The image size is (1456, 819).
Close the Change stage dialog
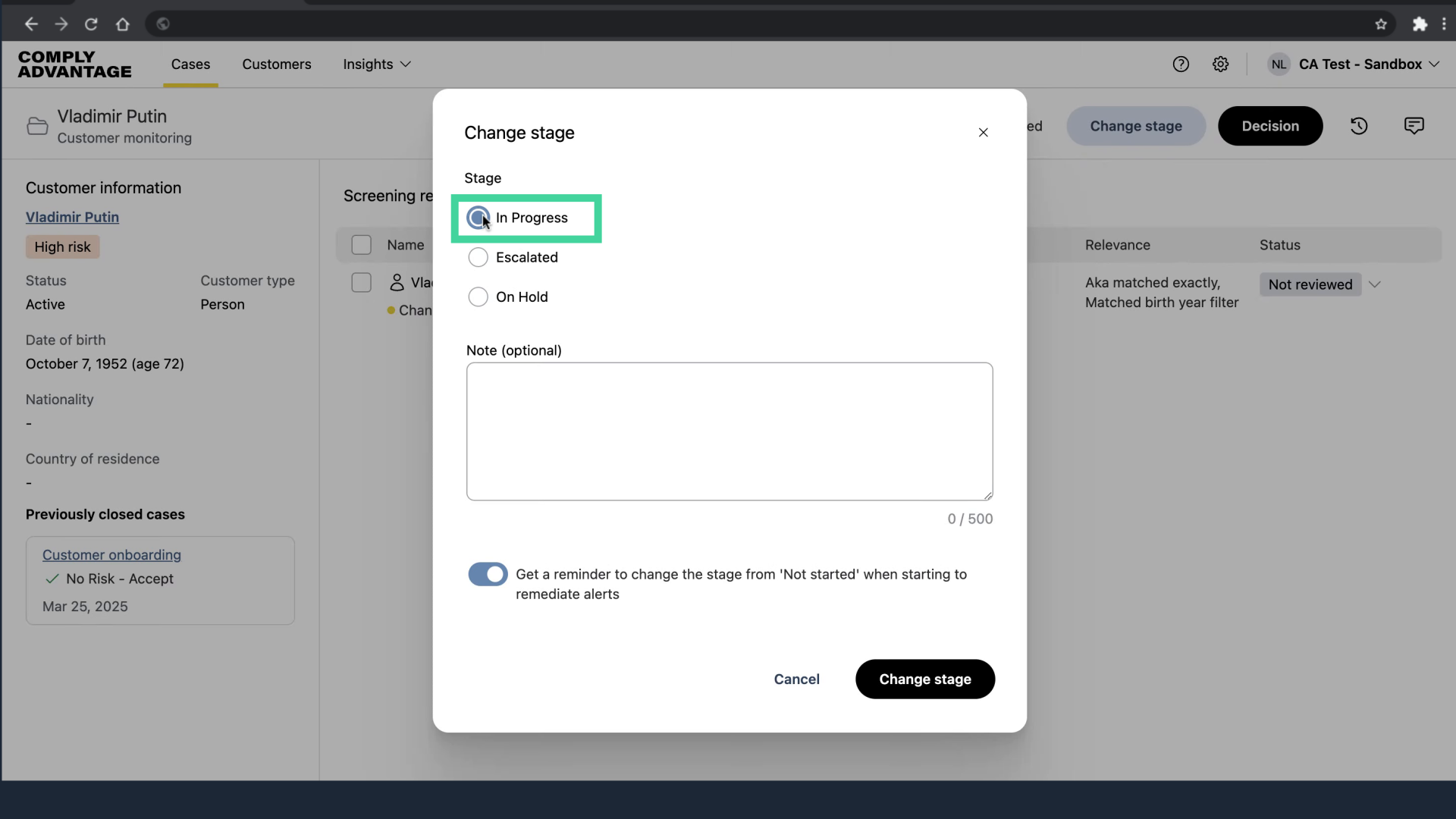pos(983,133)
